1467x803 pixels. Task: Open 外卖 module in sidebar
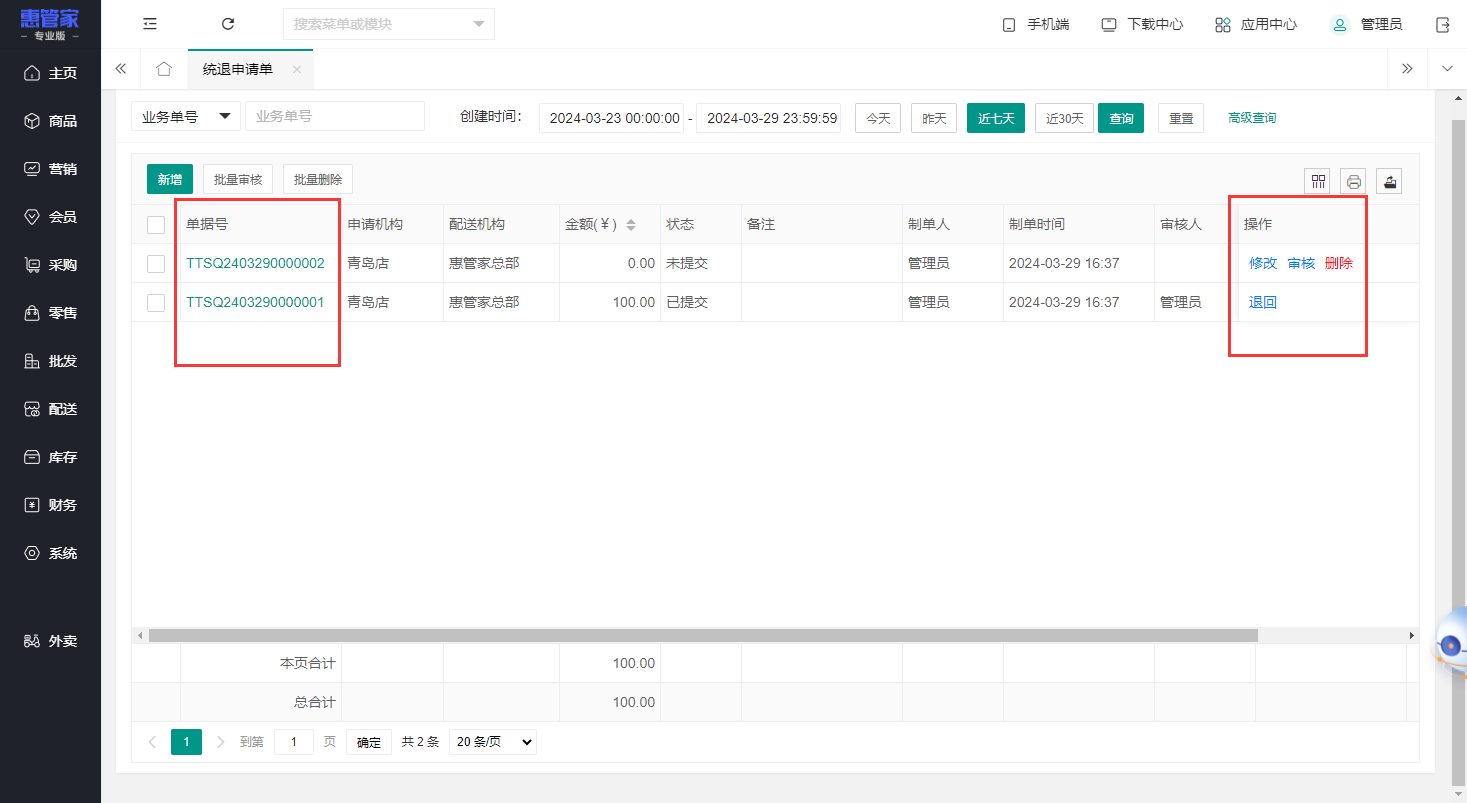pyautogui.click(x=50, y=641)
